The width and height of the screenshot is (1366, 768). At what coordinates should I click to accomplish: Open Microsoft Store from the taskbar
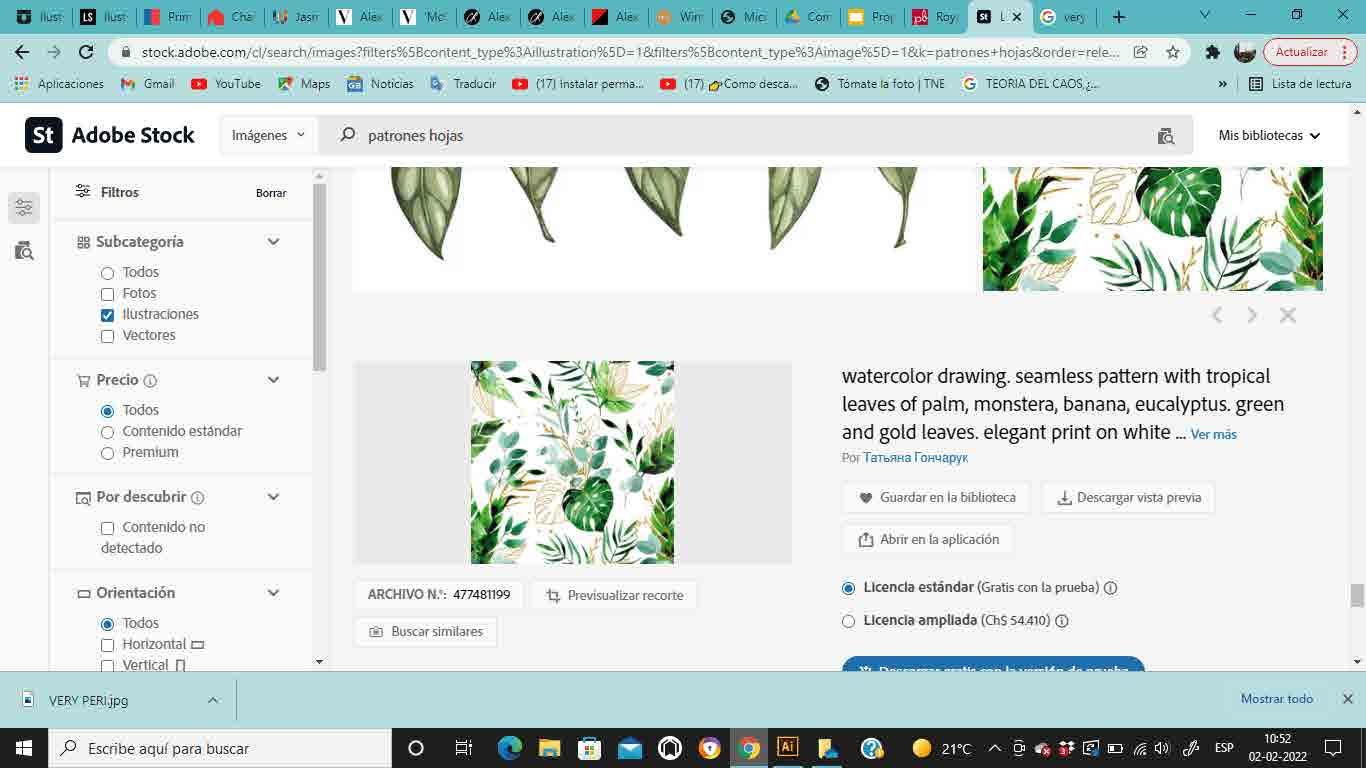coord(589,748)
